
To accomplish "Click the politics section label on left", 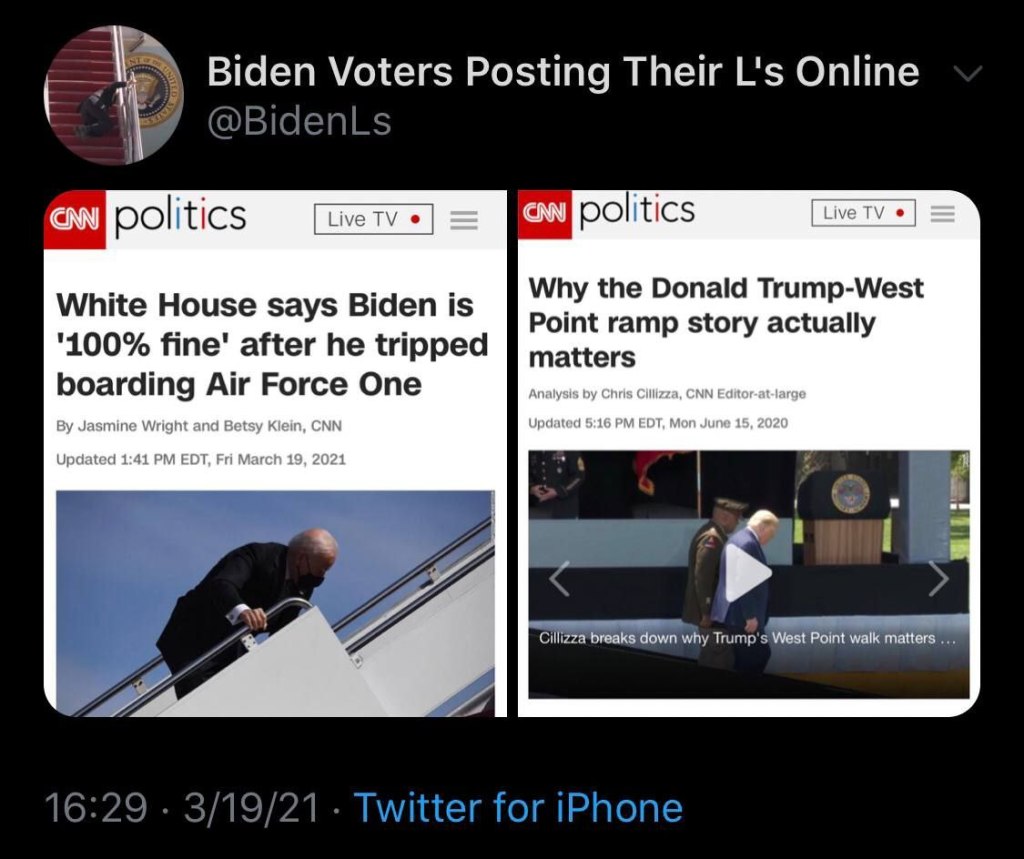I will coord(180,214).
